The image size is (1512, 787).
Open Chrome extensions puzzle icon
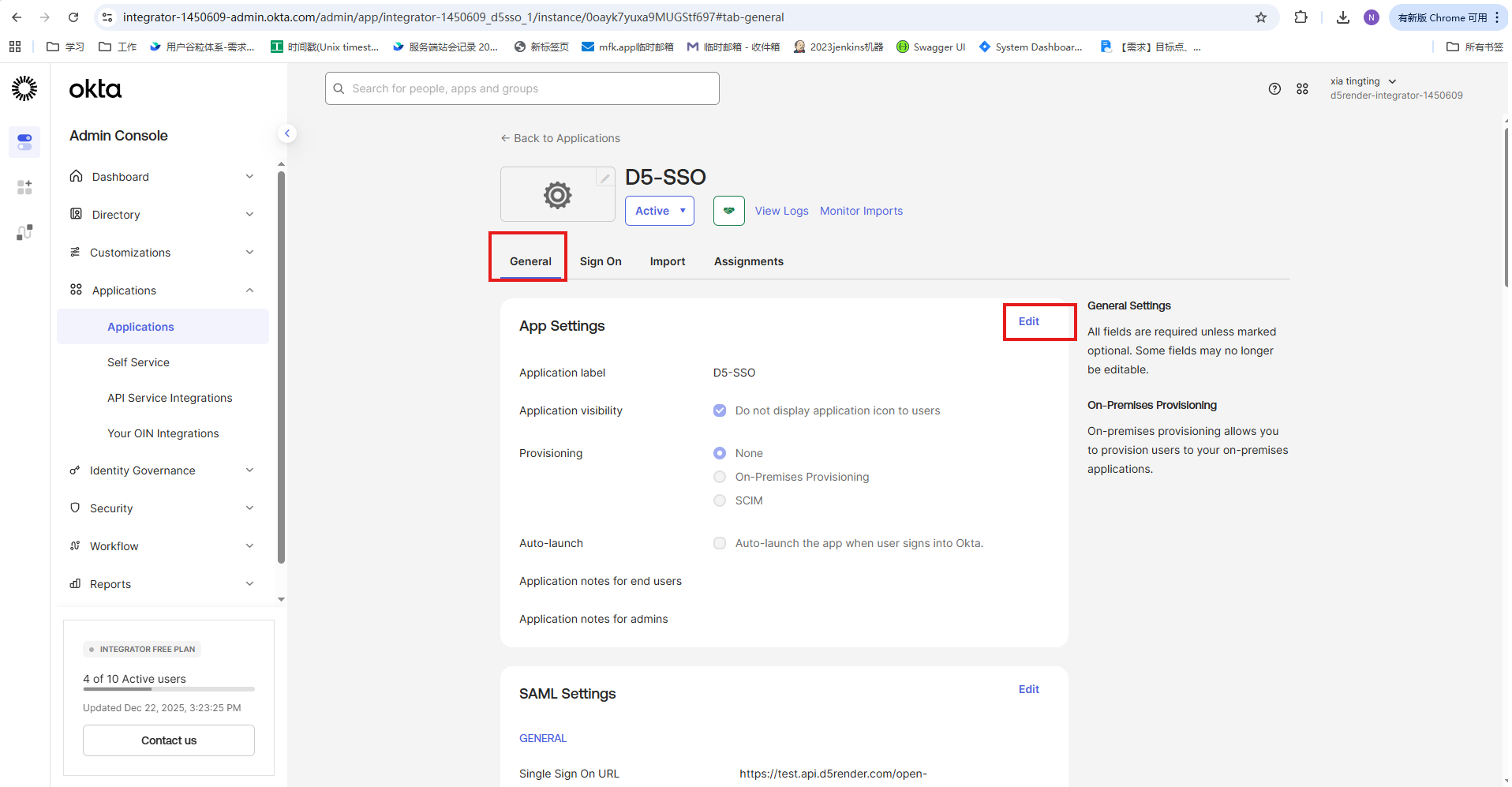pyautogui.click(x=1301, y=17)
